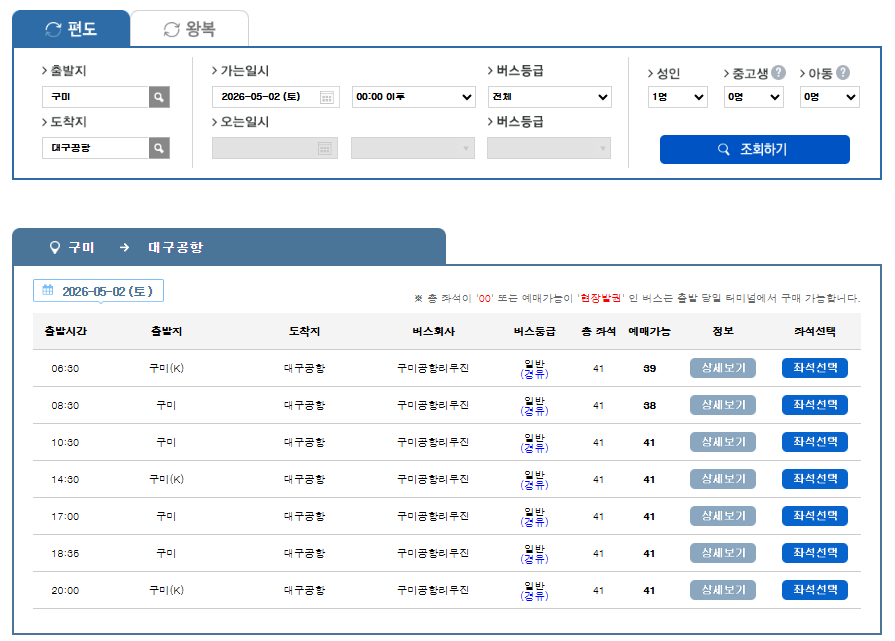This screenshot has width=895, height=641.
Task: Click 좌석선택 for the 18:35 bus
Action: point(815,553)
